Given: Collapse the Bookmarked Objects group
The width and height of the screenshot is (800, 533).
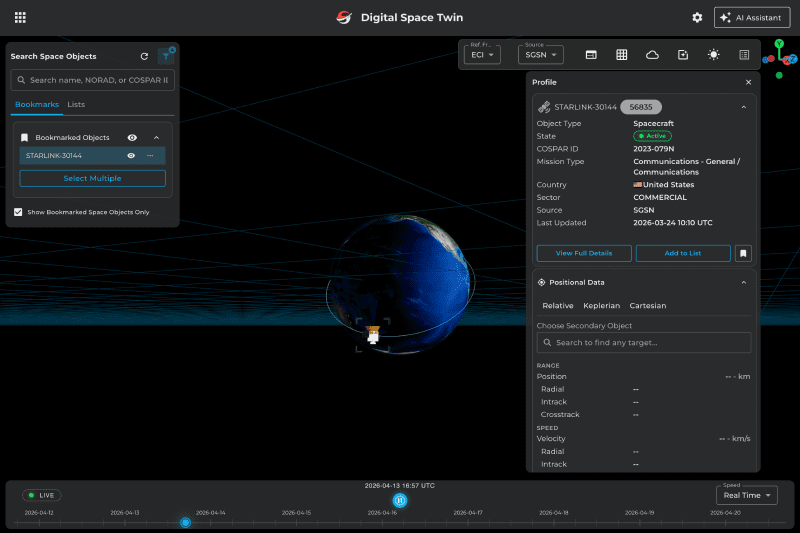Looking at the screenshot, I should pos(157,137).
